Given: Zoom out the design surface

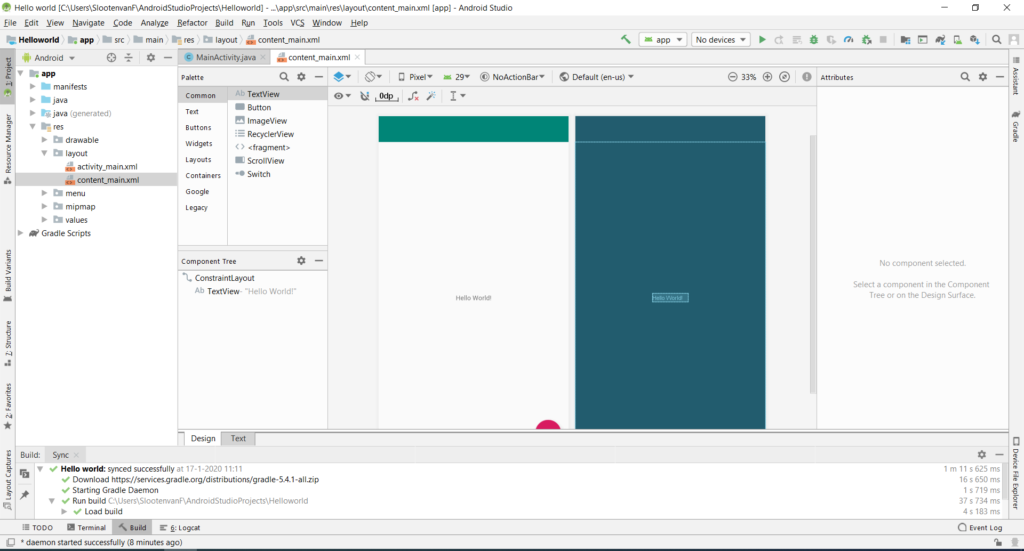Looking at the screenshot, I should tap(733, 77).
